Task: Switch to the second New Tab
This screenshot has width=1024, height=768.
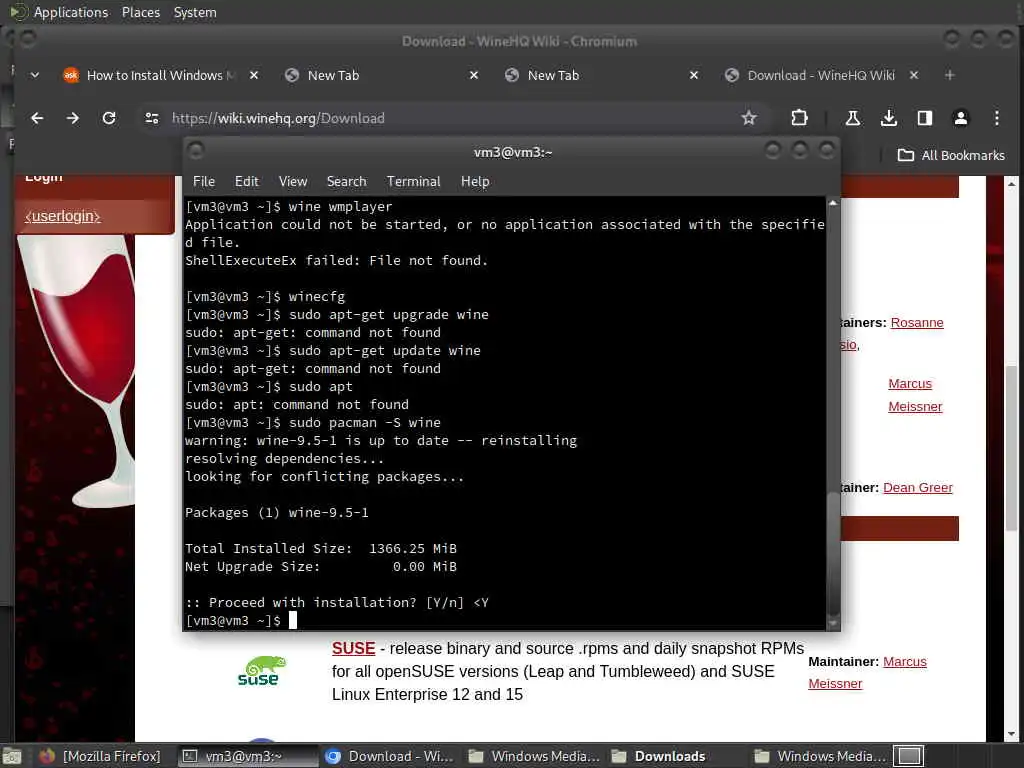Action: tap(601, 75)
